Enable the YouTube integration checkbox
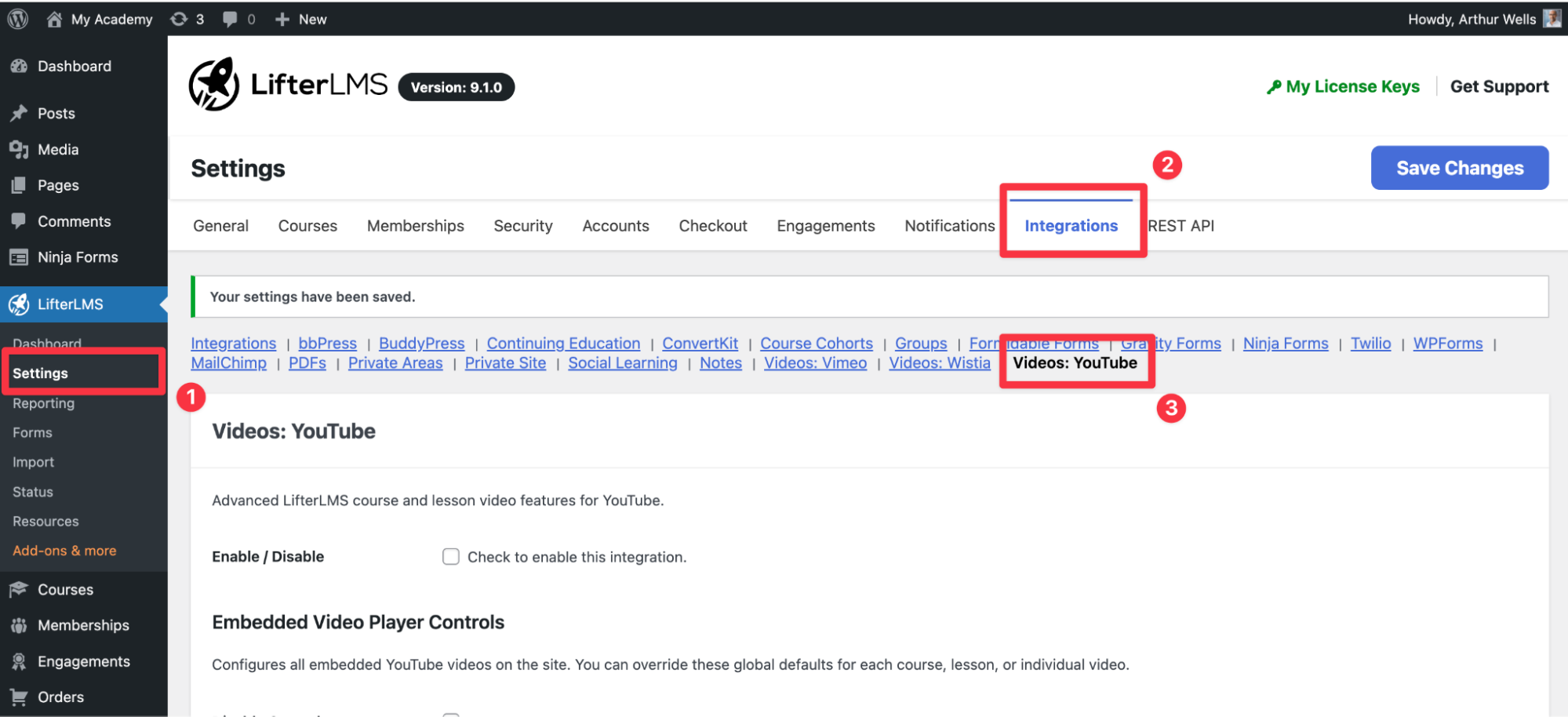 pos(451,557)
